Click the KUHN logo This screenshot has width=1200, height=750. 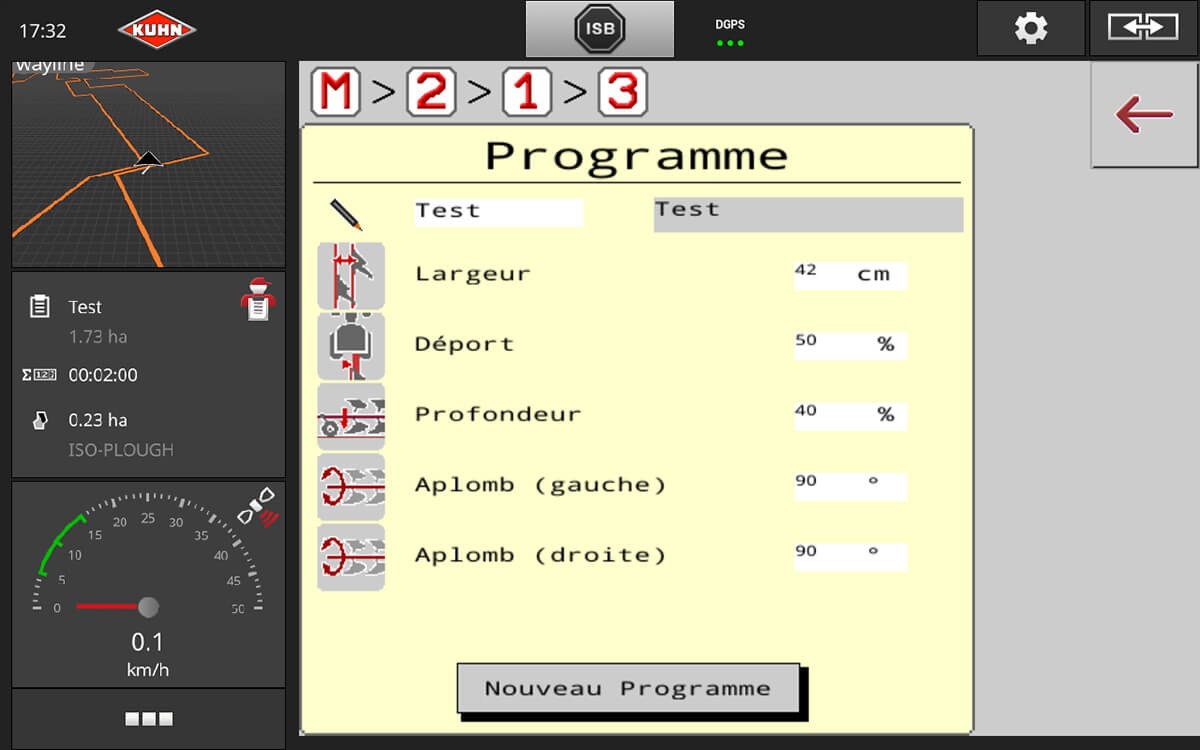point(157,30)
